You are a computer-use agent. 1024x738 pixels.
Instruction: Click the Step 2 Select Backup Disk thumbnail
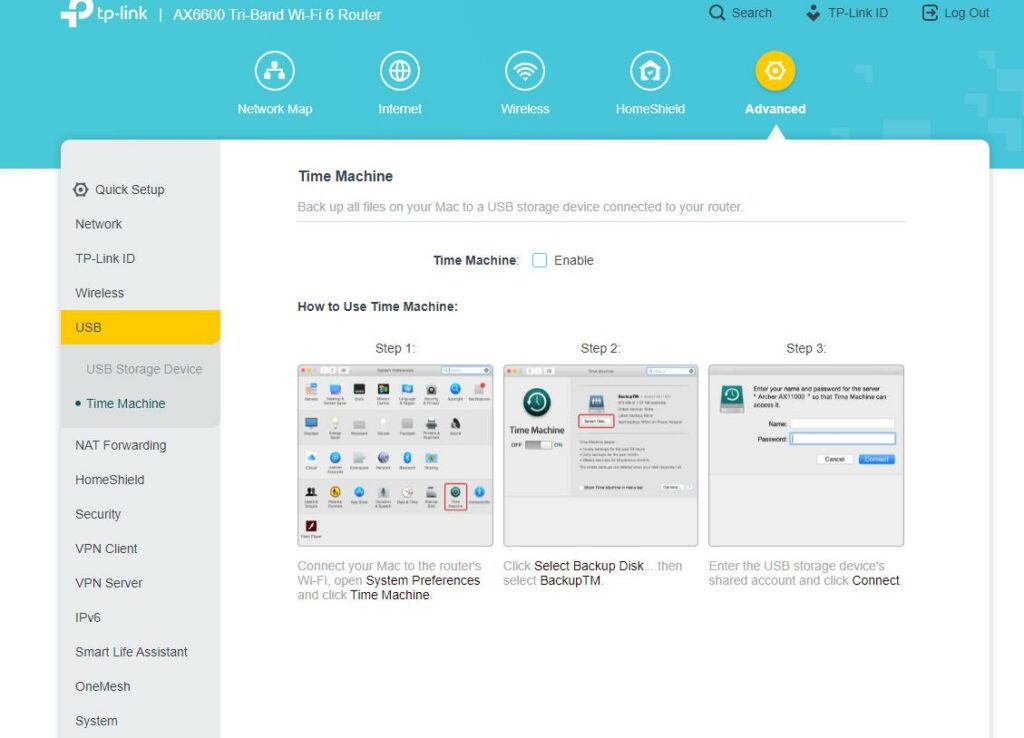pyautogui.click(x=600, y=455)
